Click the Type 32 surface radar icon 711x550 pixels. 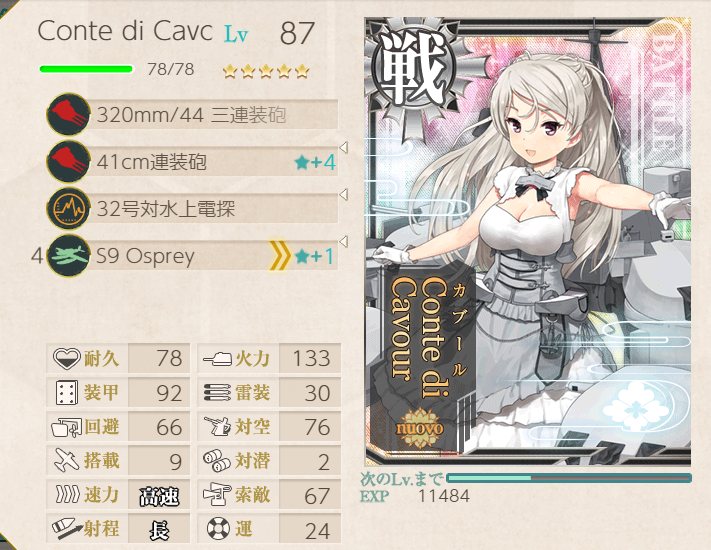(68, 209)
